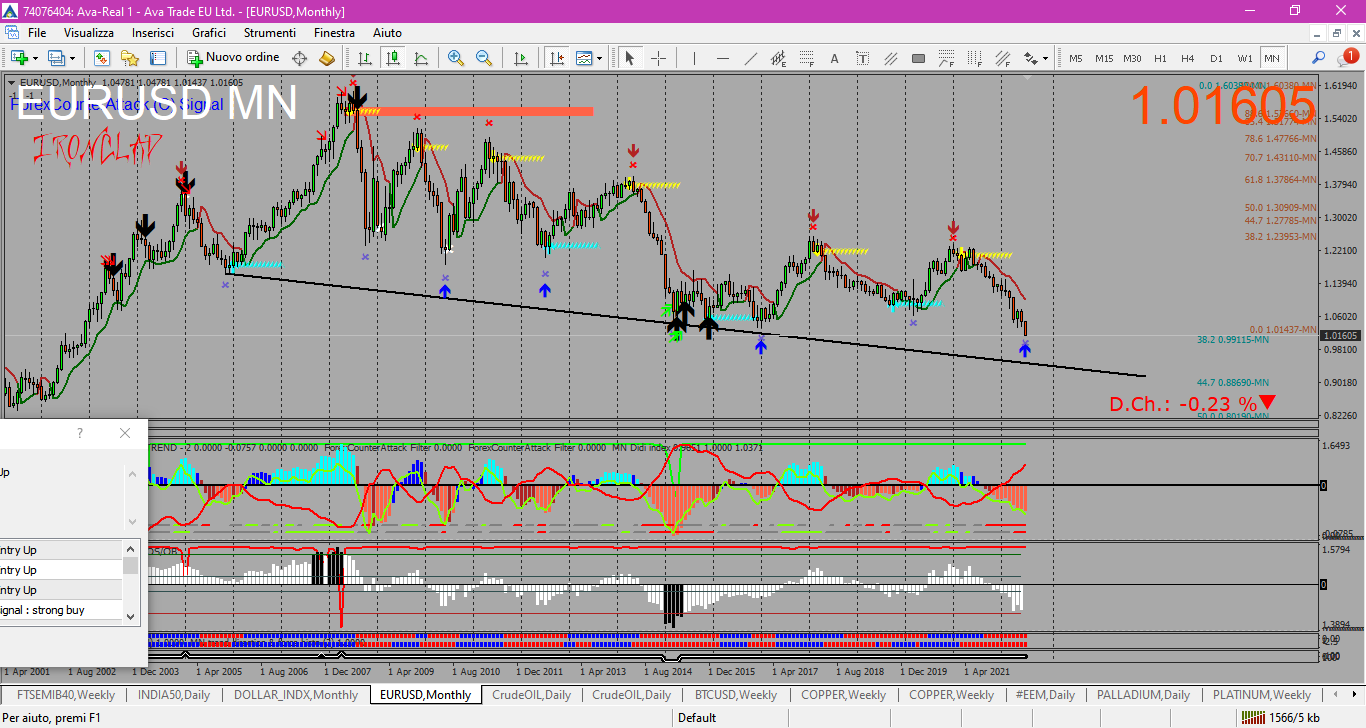1366x728 pixels.
Task: Switch to M15 timeframe
Action: (x=1104, y=58)
